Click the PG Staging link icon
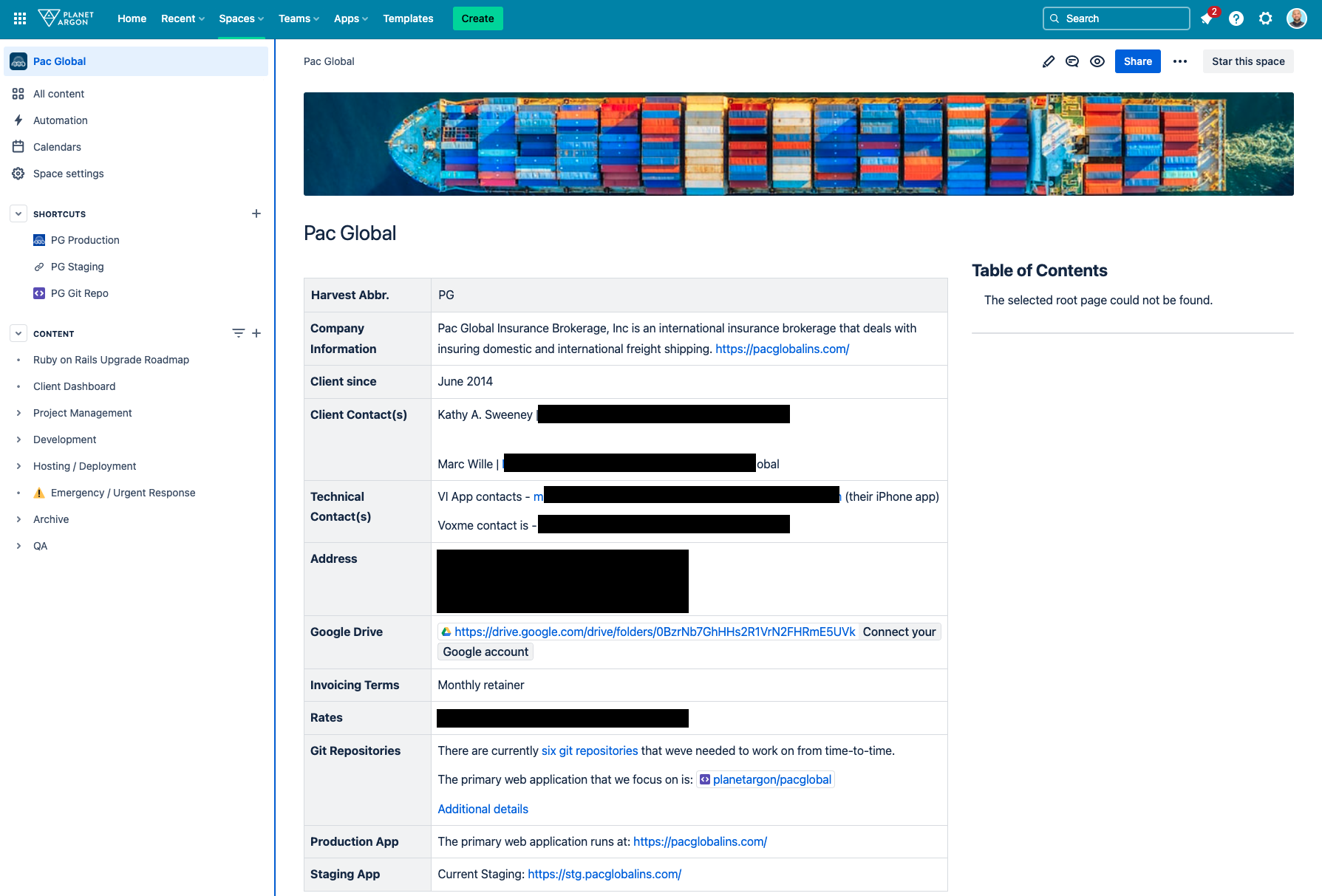 tap(39, 267)
